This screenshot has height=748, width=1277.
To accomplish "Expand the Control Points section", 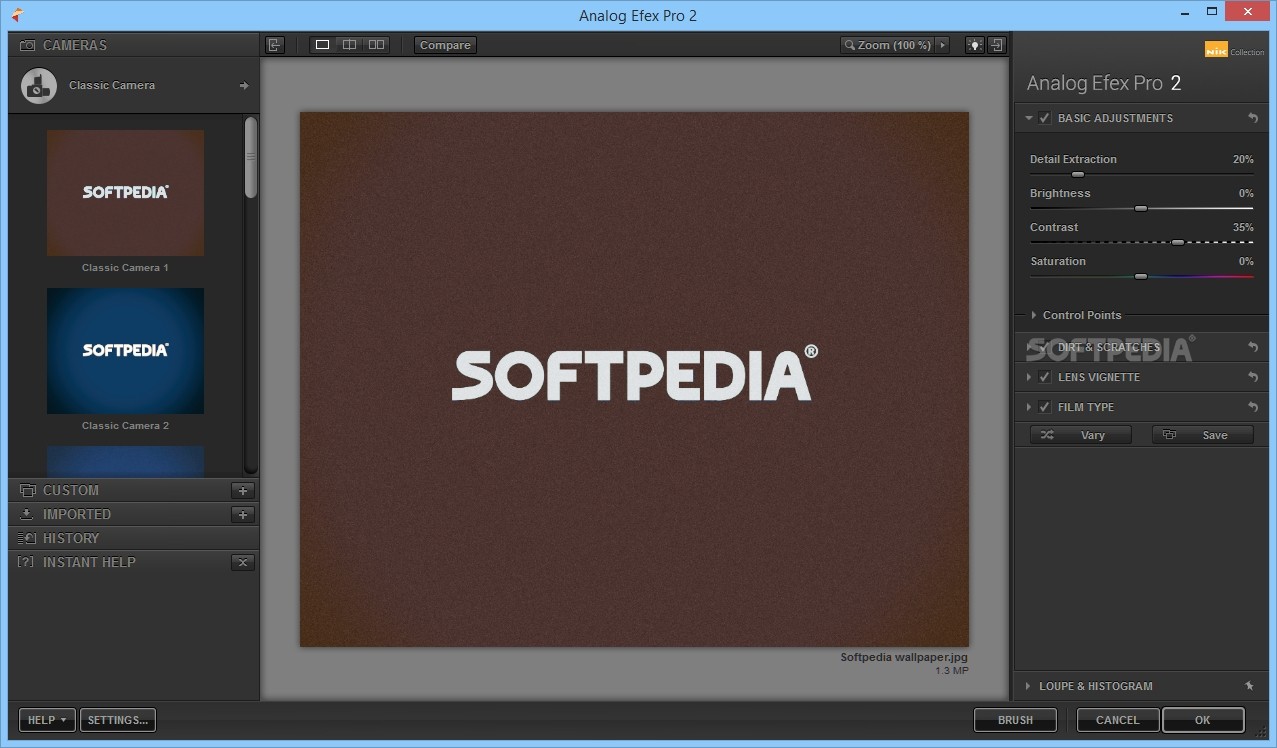I will 1034,315.
